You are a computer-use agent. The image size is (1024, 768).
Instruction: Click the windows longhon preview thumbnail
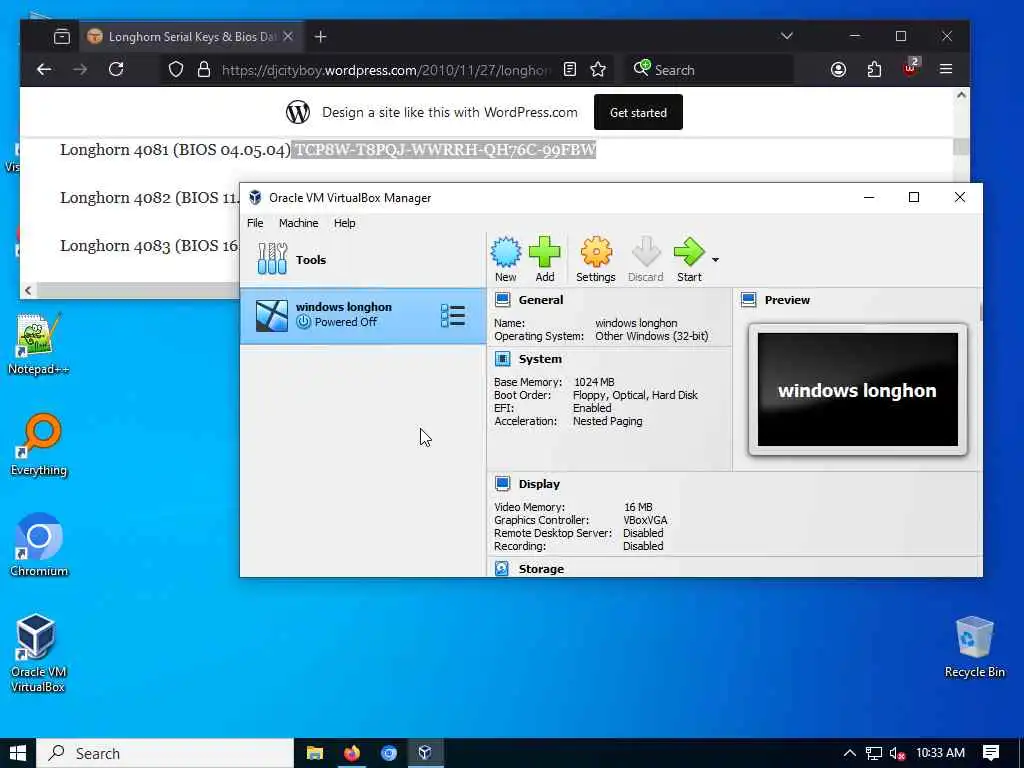(x=857, y=390)
